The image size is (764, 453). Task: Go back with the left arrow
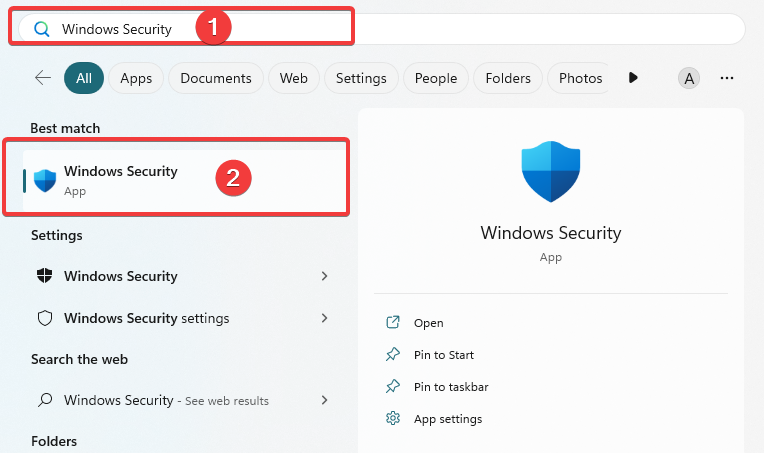pos(43,78)
